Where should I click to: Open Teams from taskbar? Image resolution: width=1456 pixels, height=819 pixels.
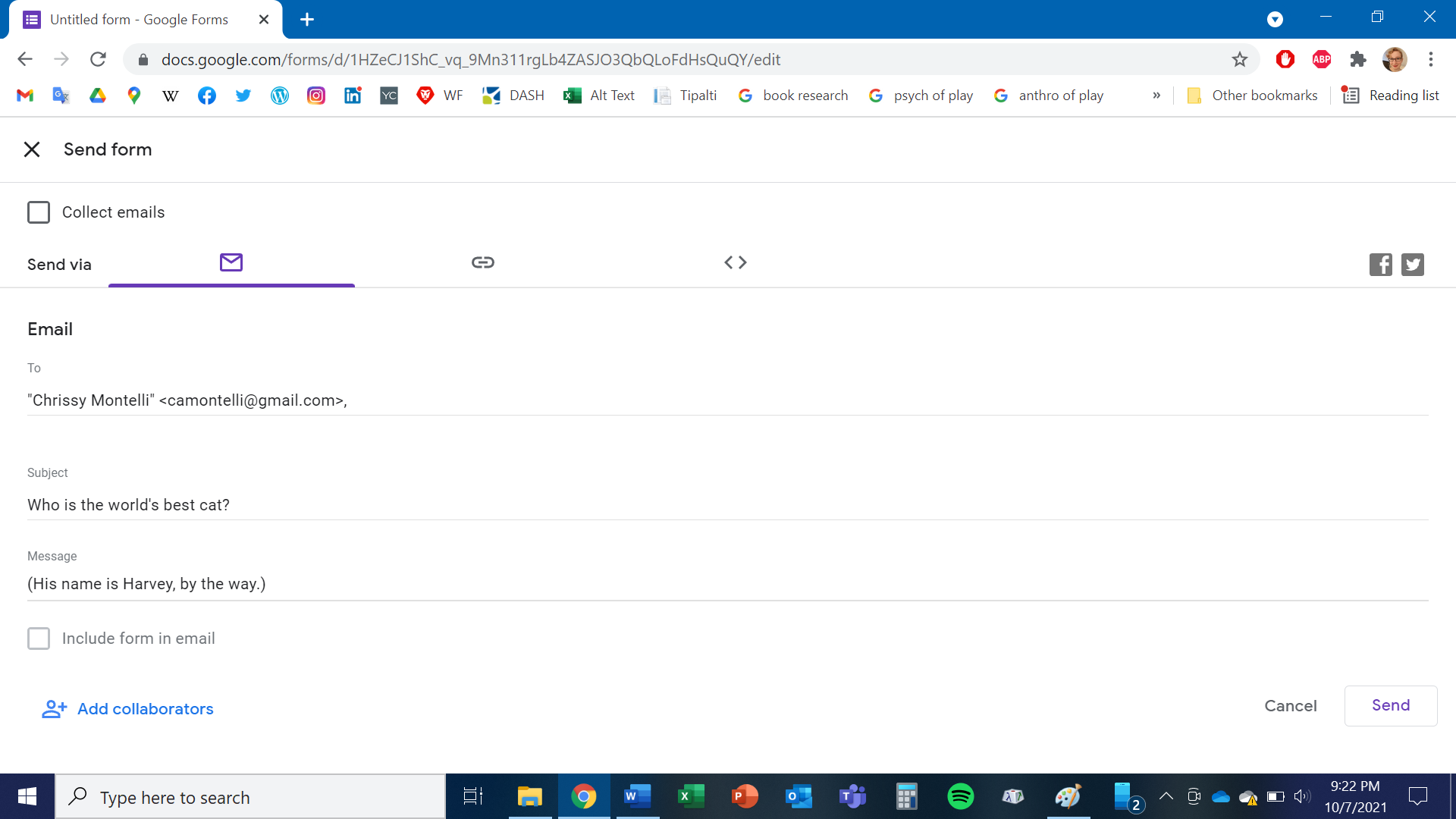coord(852,797)
